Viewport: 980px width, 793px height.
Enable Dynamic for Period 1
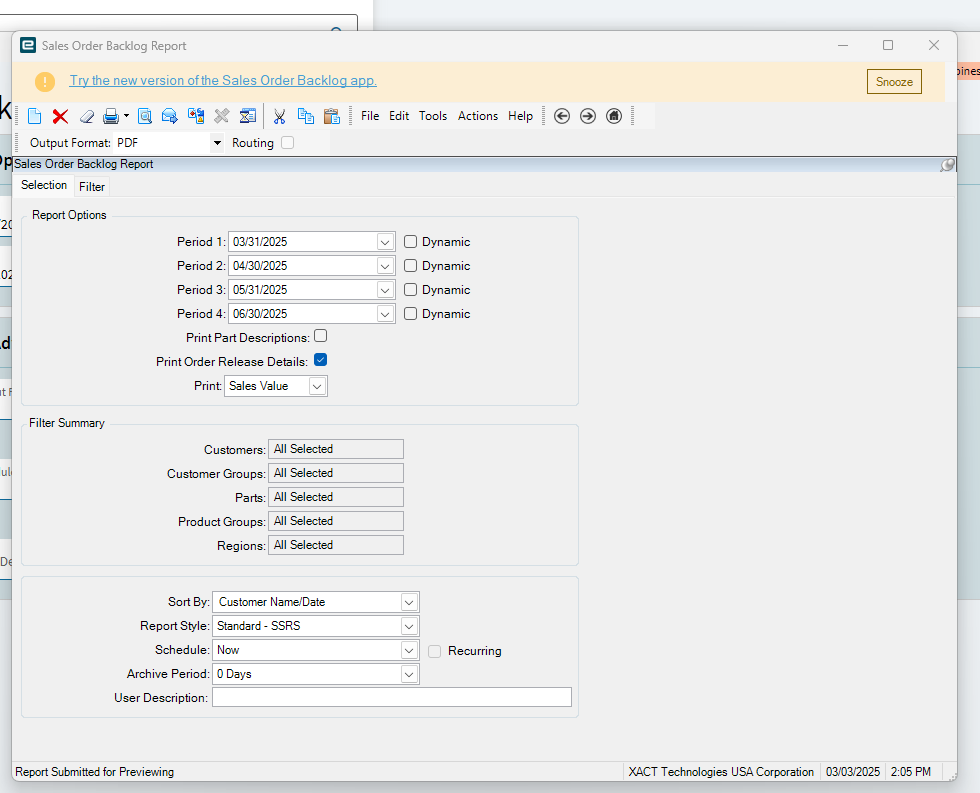point(410,242)
